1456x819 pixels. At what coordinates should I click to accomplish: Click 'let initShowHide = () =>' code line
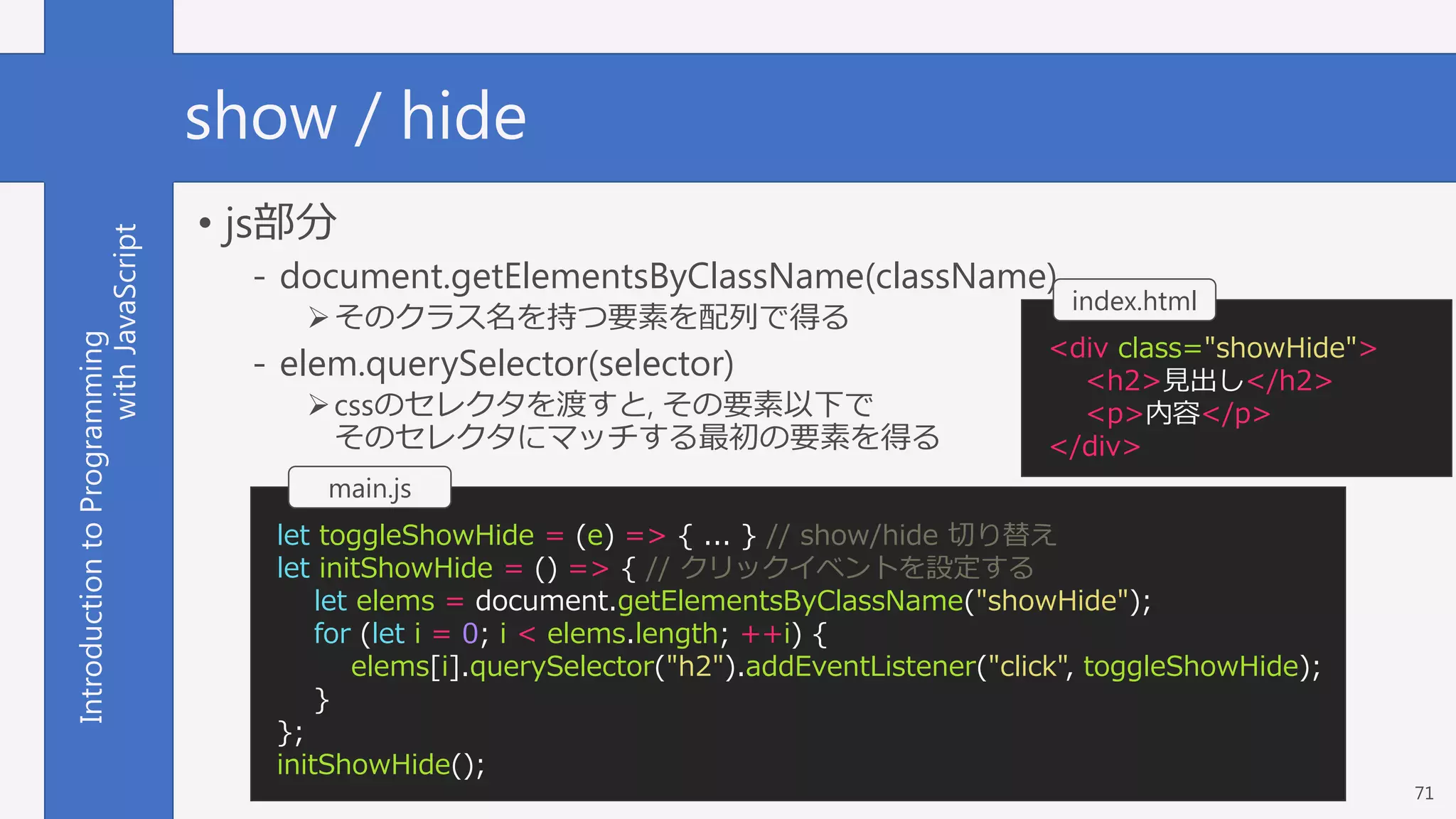(443, 569)
